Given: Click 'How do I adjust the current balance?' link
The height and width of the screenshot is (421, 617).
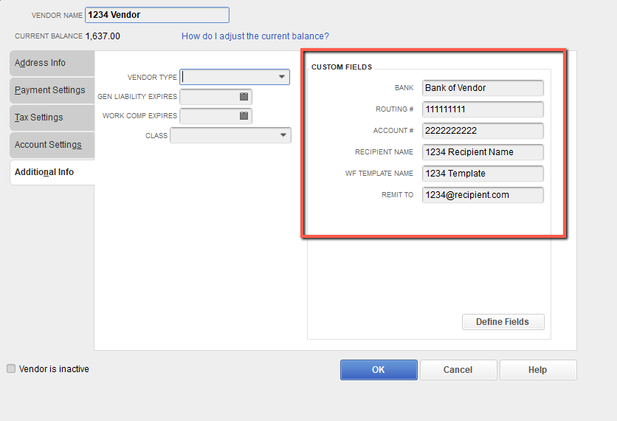Looking at the screenshot, I should pyautogui.click(x=255, y=36).
